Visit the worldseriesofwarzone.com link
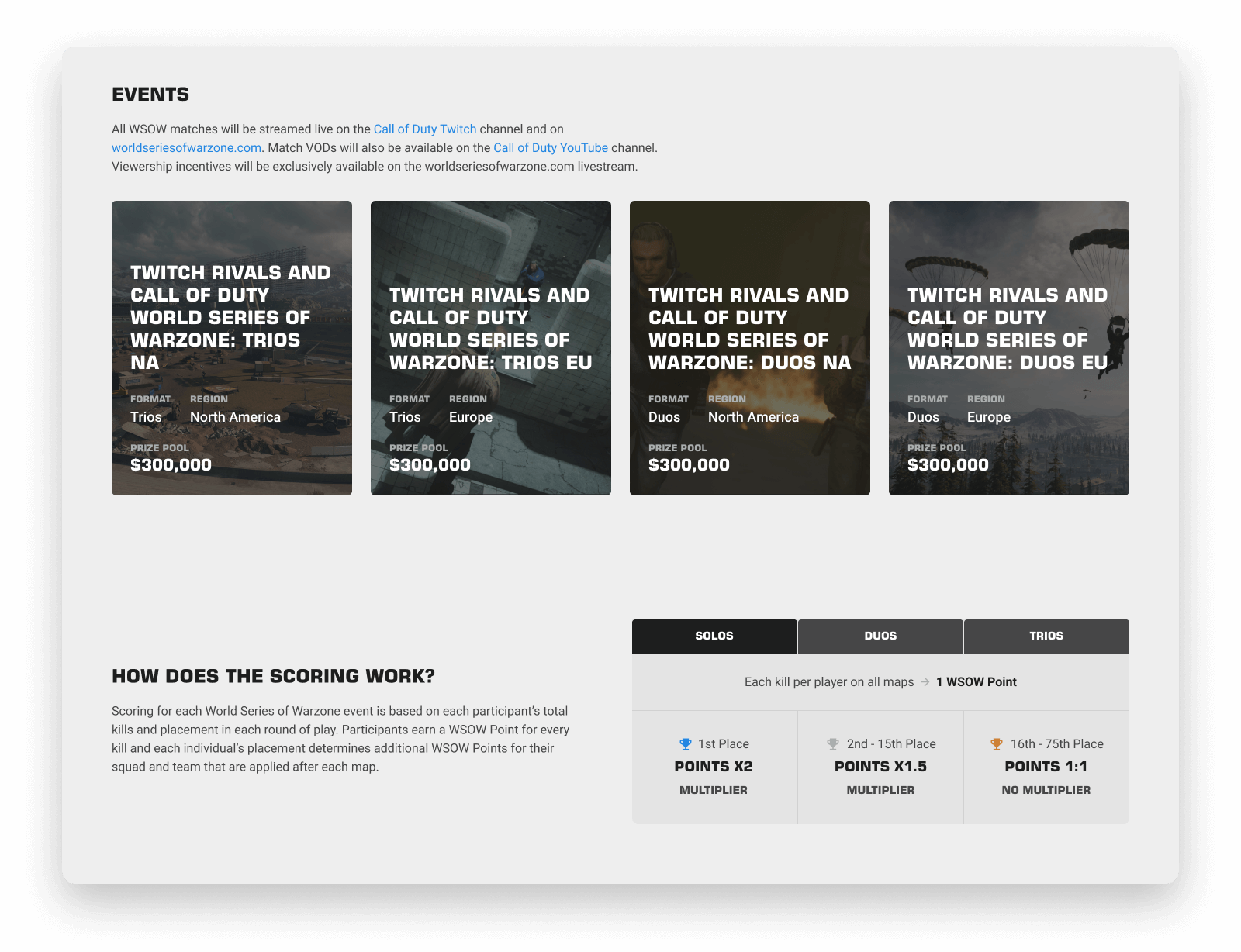Screen dimensions: 1241x952 click(x=186, y=148)
